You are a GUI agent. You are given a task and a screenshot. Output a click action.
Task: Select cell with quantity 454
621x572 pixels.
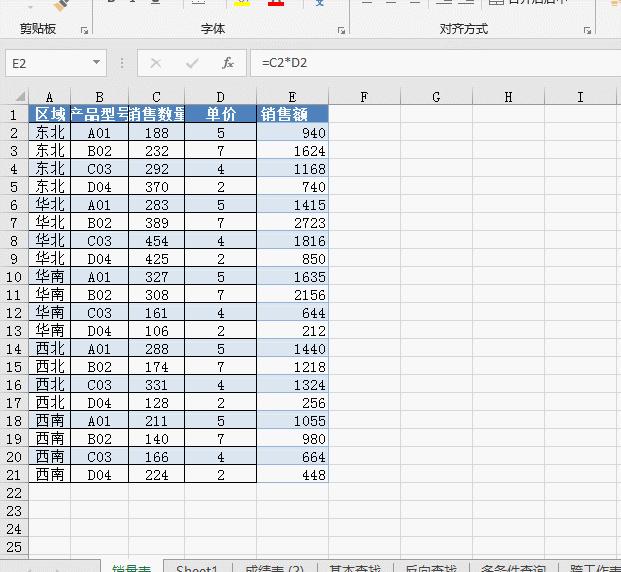pyautogui.click(x=156, y=240)
